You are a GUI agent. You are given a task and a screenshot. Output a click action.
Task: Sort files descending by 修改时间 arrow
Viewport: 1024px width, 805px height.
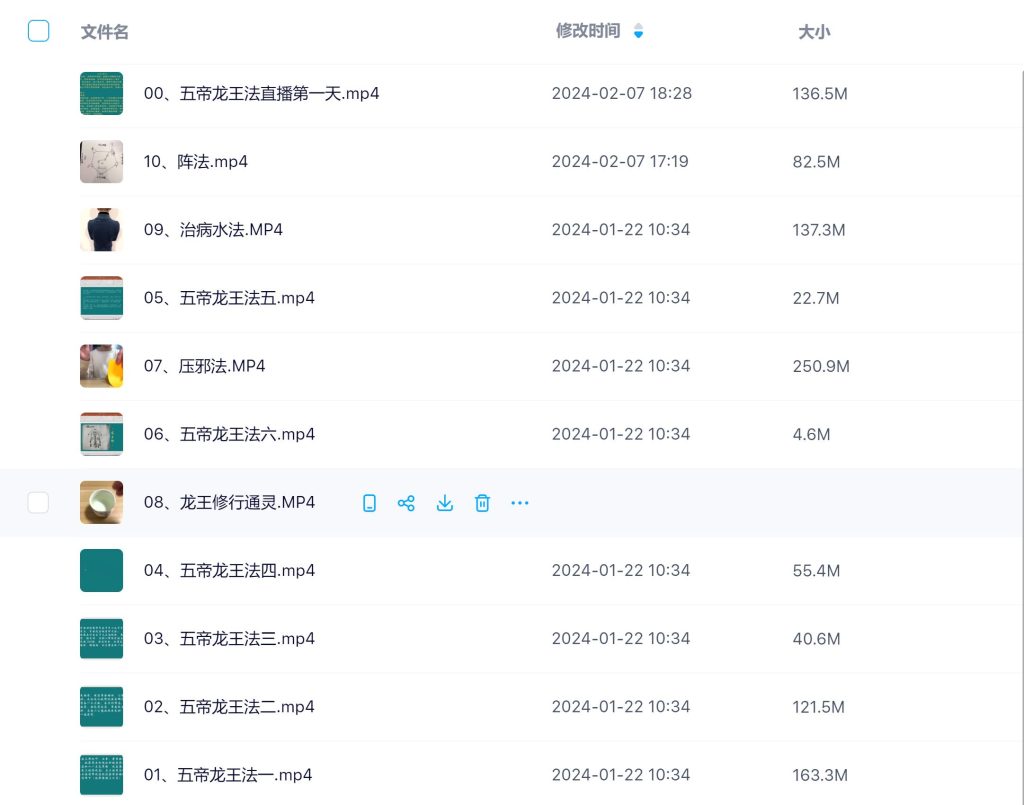(x=638, y=35)
